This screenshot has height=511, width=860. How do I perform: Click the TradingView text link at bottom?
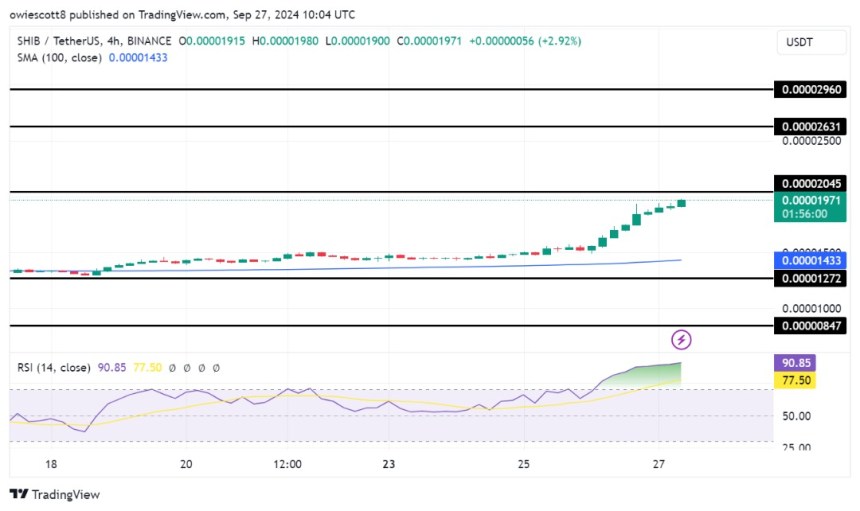click(66, 494)
